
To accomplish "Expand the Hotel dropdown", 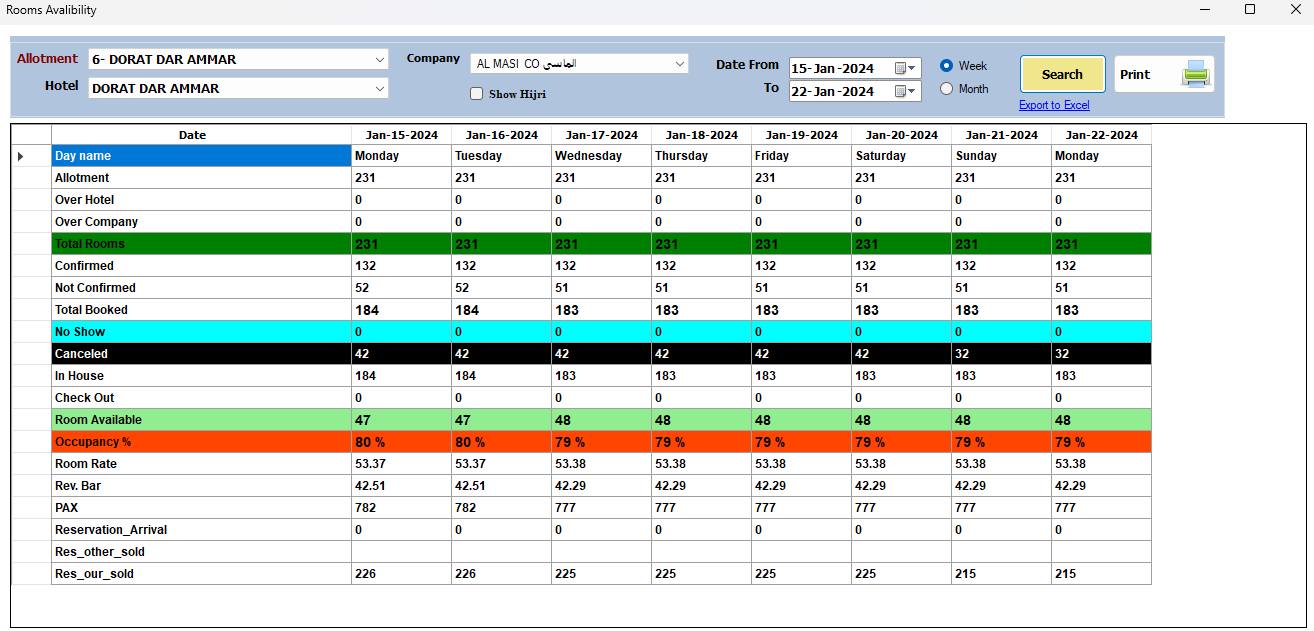I will pyautogui.click(x=379, y=89).
